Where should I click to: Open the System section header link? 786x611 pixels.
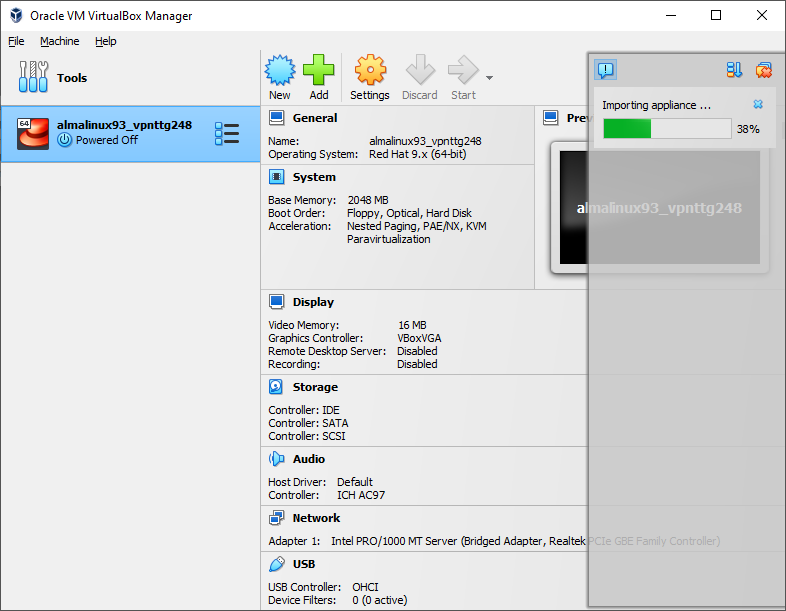(314, 177)
